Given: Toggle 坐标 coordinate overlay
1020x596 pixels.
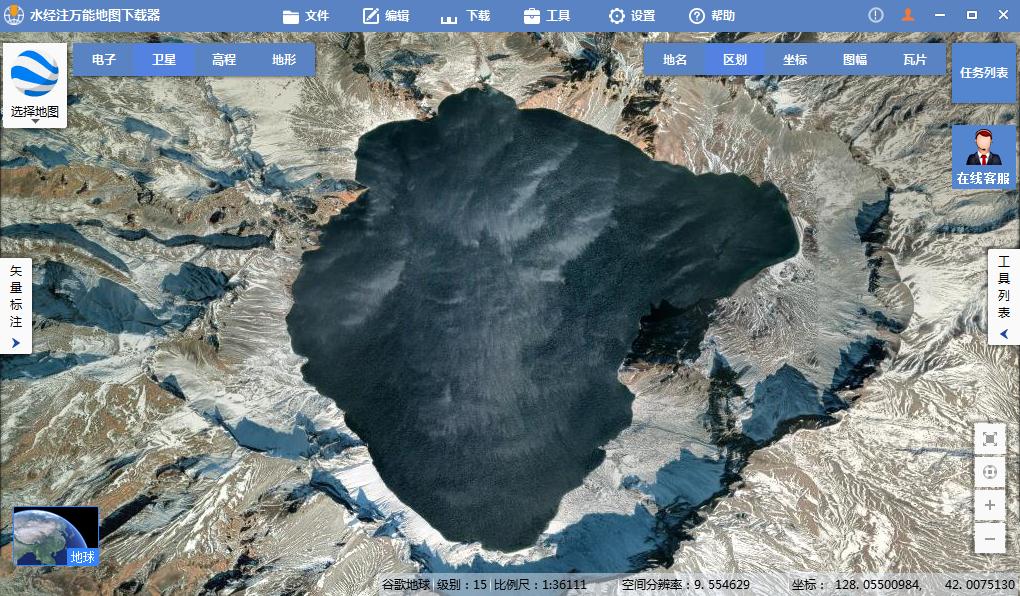Looking at the screenshot, I should click(x=795, y=59).
